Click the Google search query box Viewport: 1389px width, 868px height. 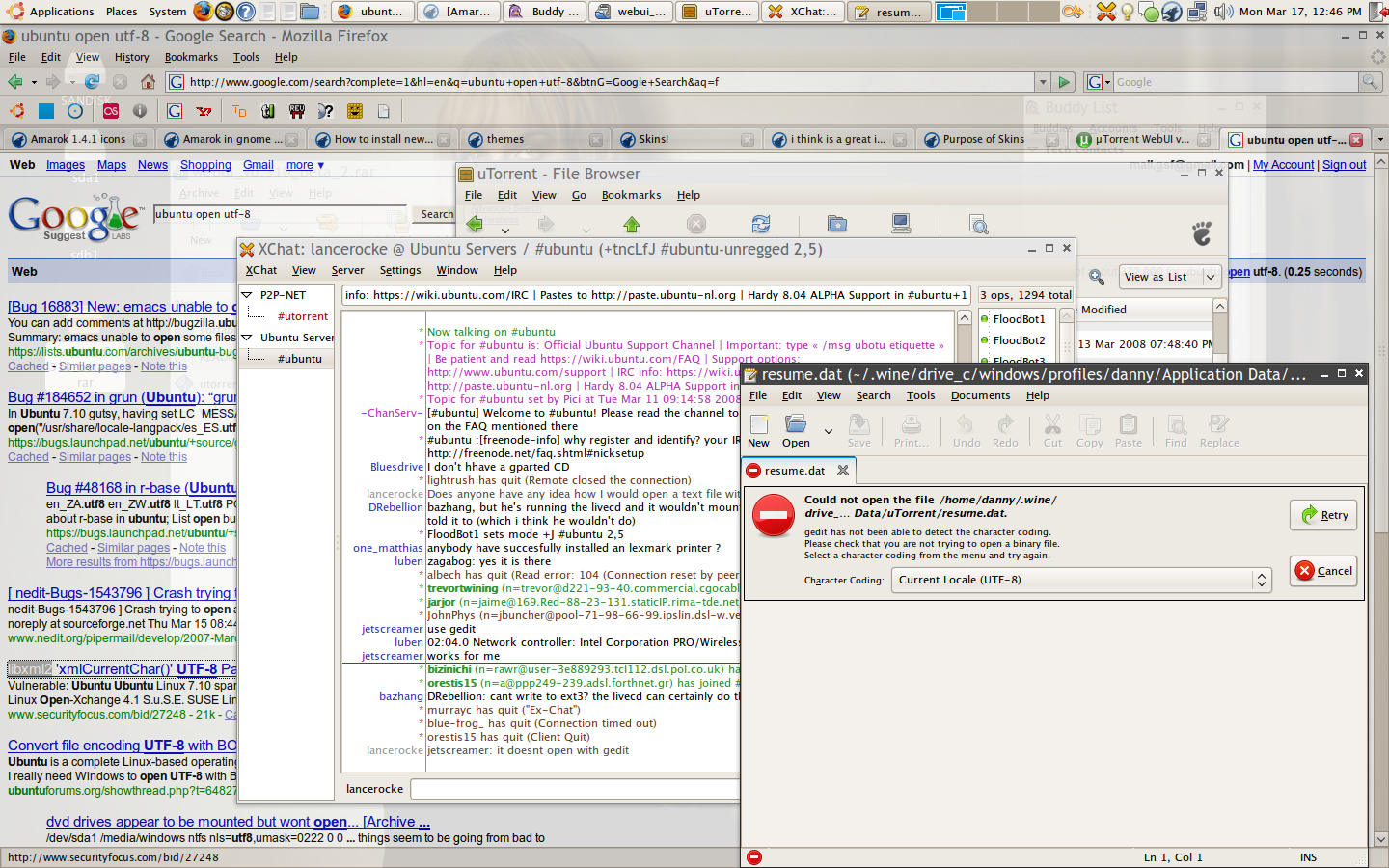[x=281, y=214]
